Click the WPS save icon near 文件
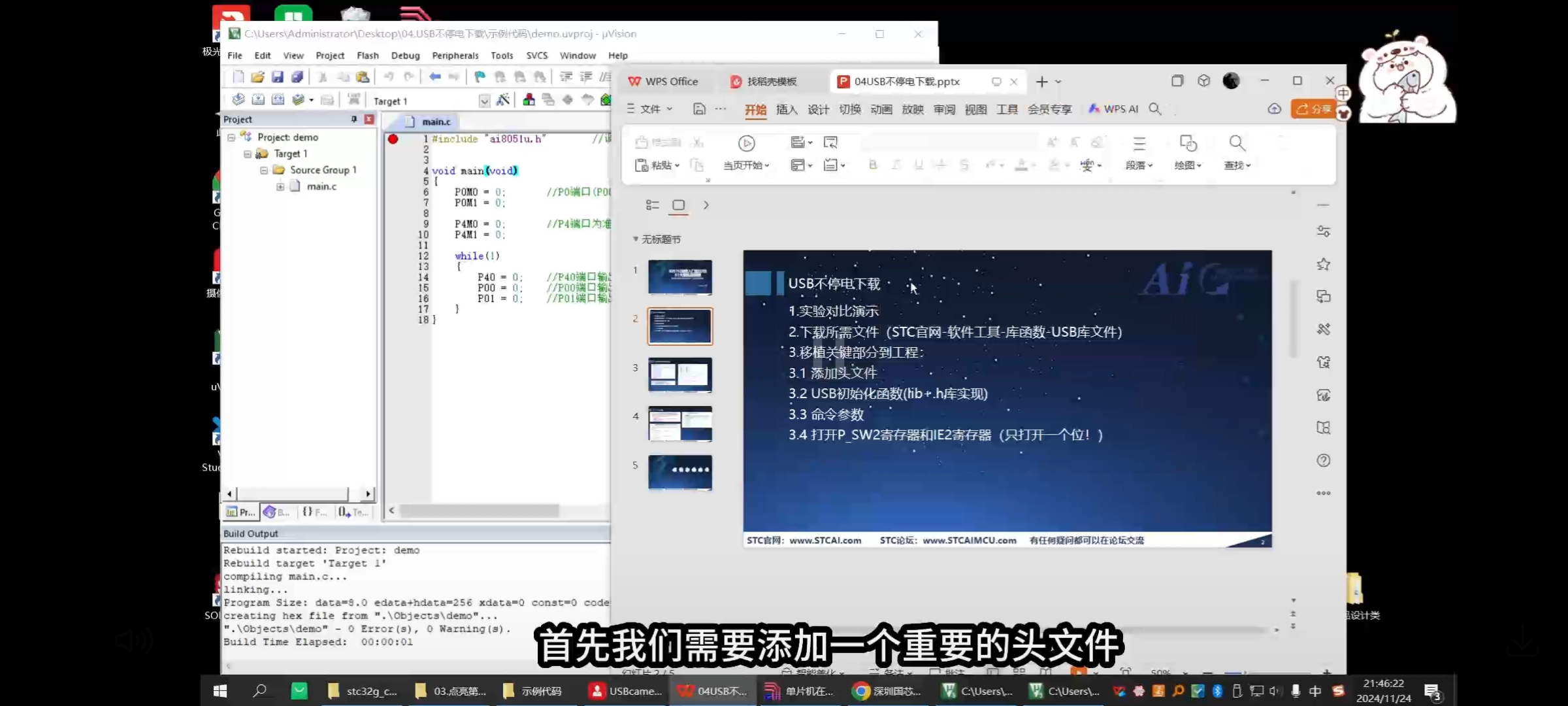Screen dimensions: 1568x706 (699, 109)
